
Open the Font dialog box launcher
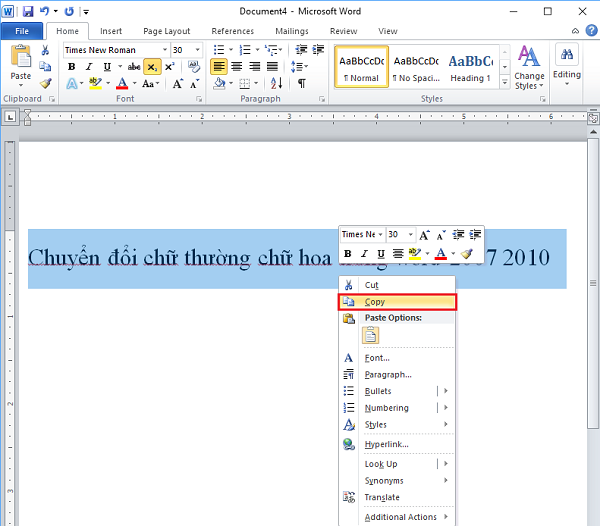[199, 99]
